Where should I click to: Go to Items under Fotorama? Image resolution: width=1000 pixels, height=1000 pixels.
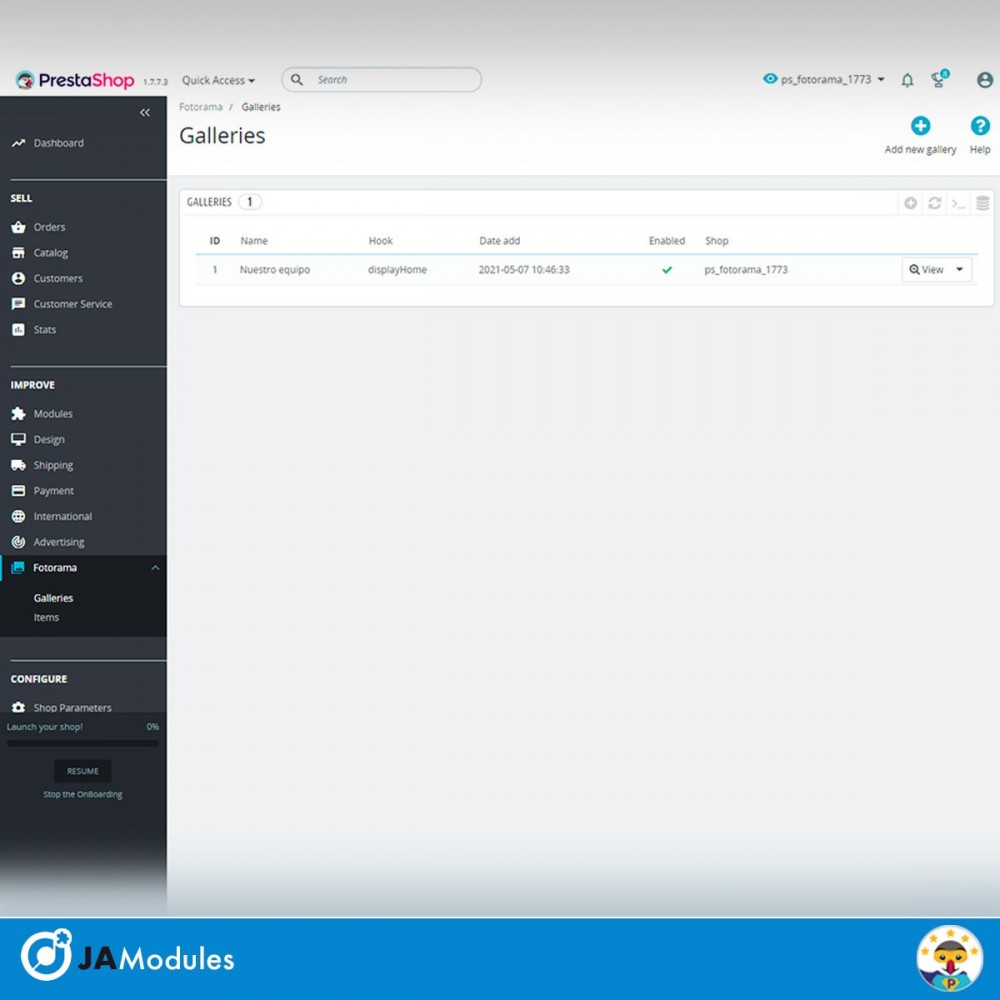[x=46, y=618]
